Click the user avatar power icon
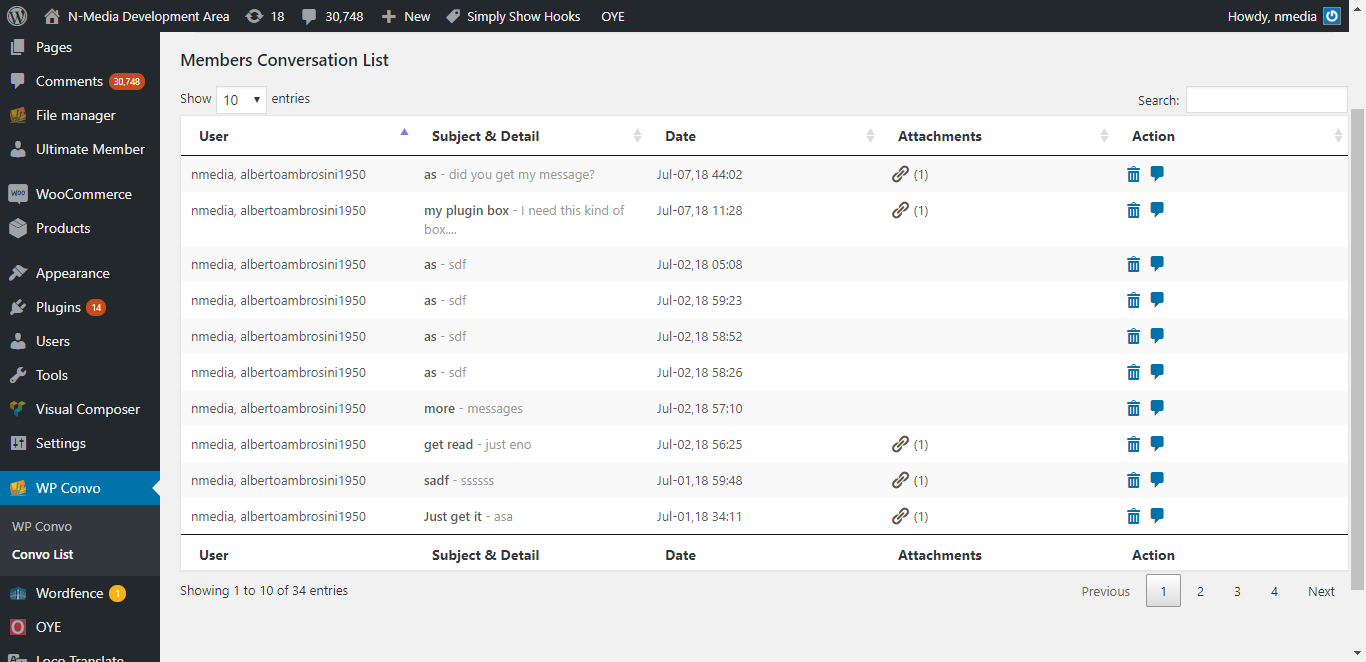Viewport: 1366px width, 662px height. 1331,16
